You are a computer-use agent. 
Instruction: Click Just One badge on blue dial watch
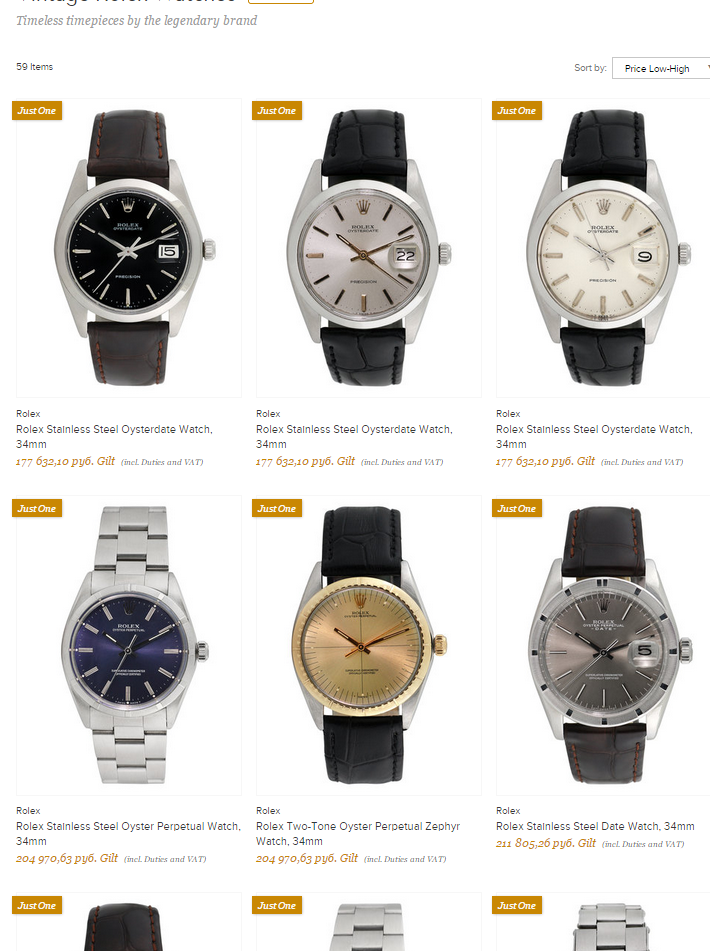click(37, 508)
